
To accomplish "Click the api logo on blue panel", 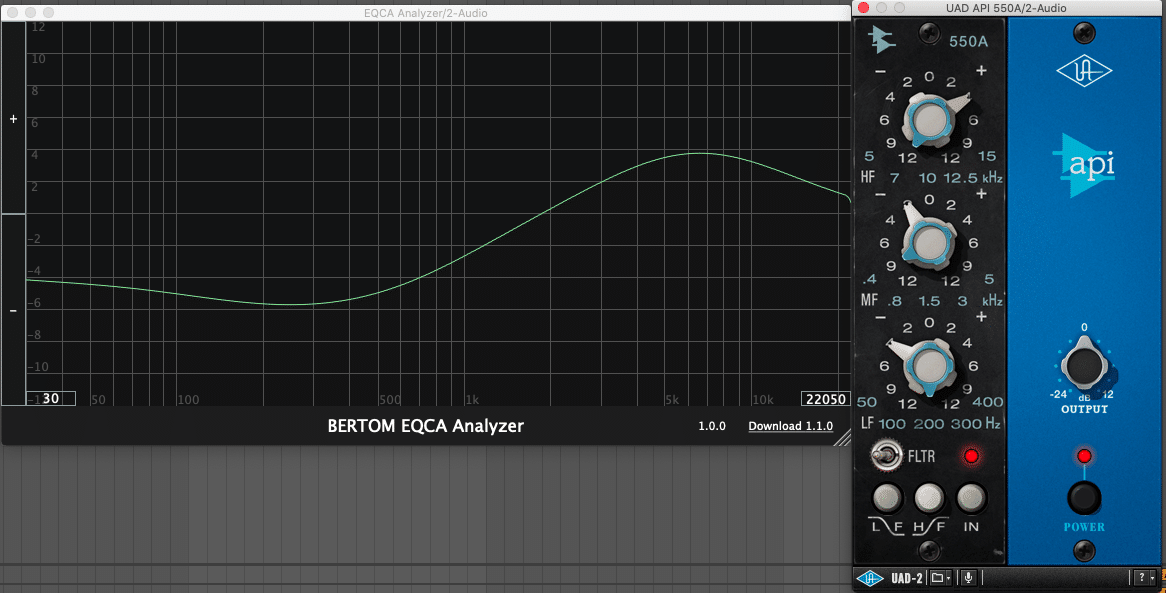I will click(1083, 165).
